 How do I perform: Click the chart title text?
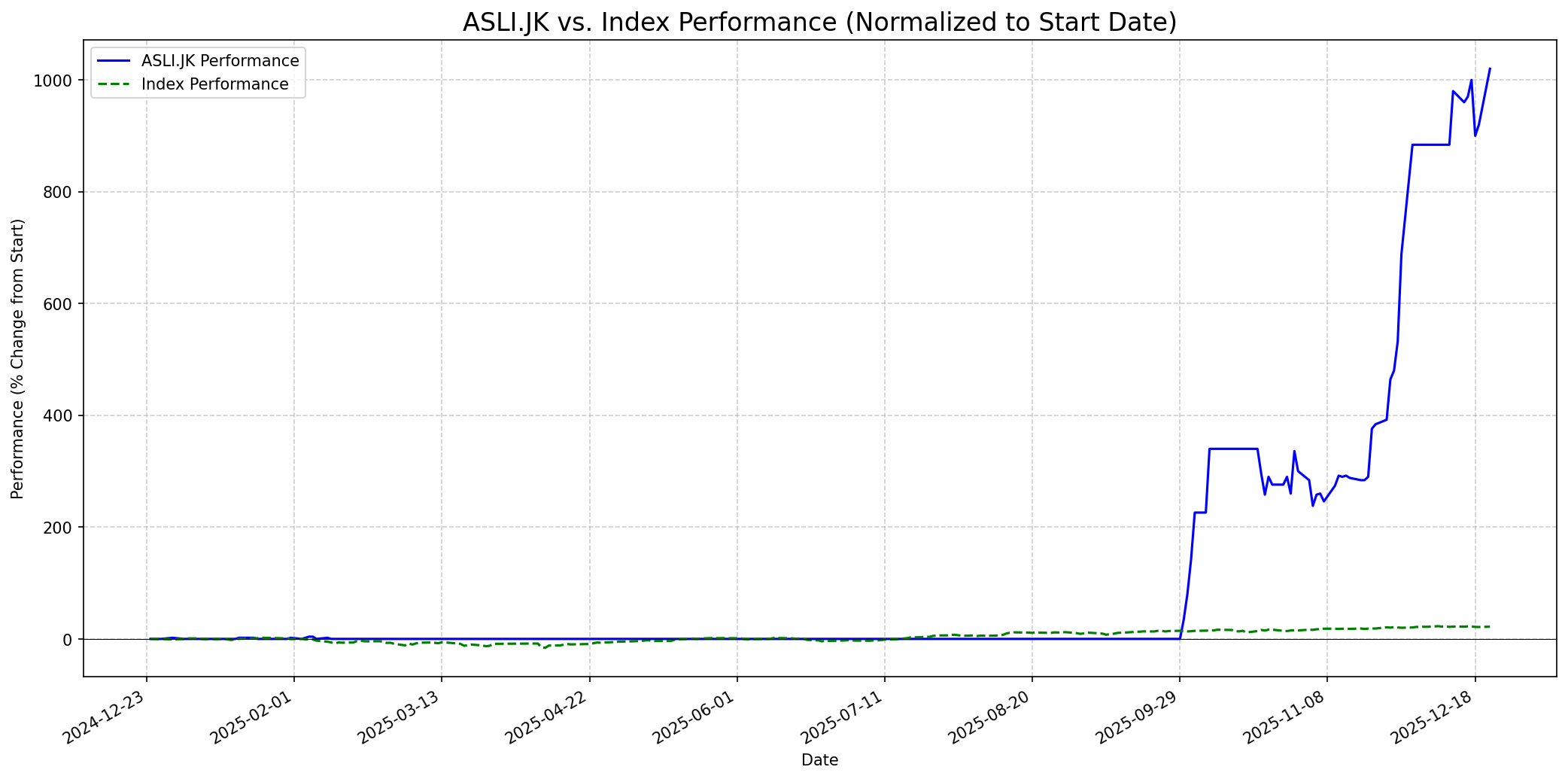click(x=819, y=23)
